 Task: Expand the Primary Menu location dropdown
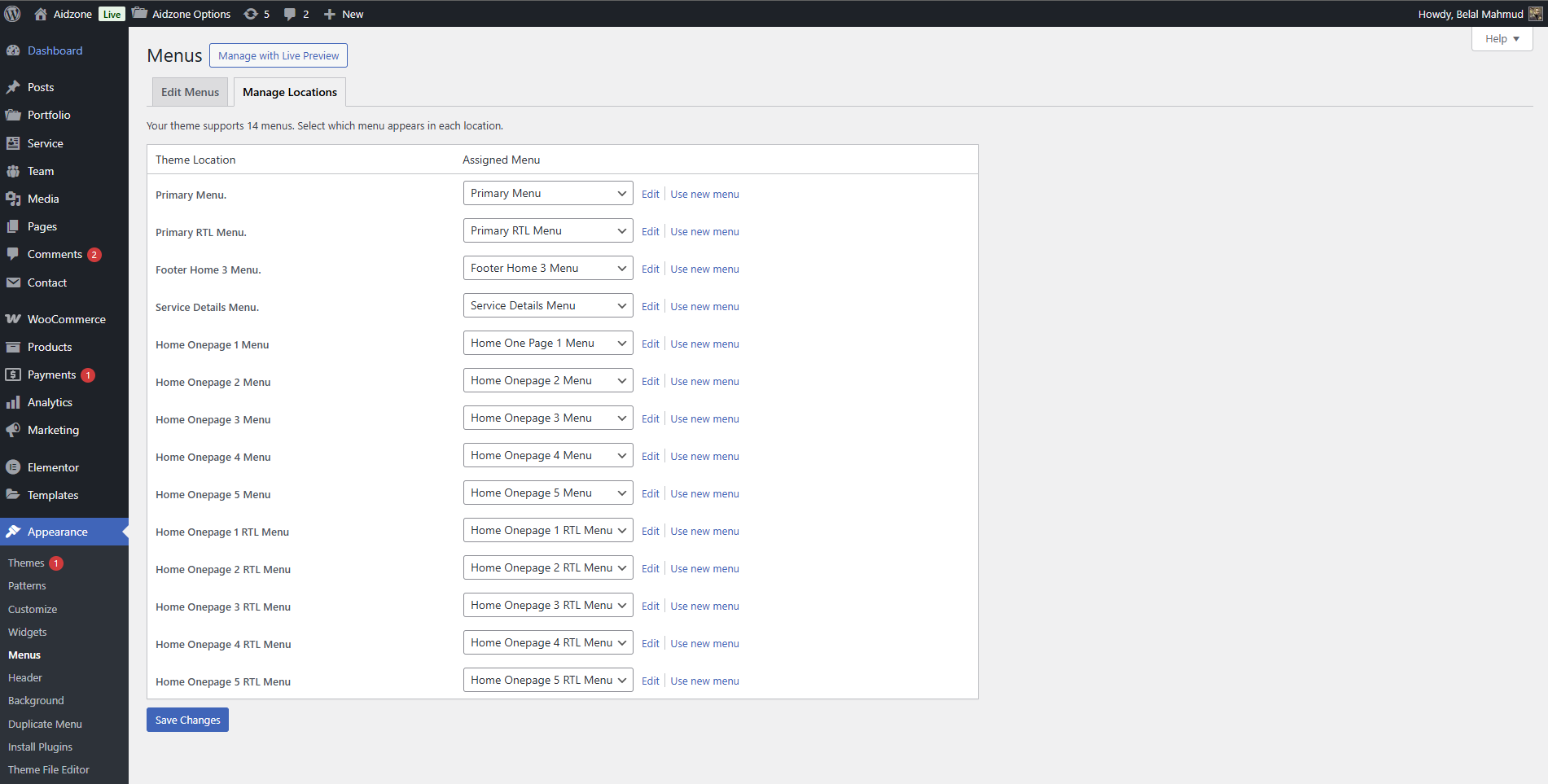547,194
